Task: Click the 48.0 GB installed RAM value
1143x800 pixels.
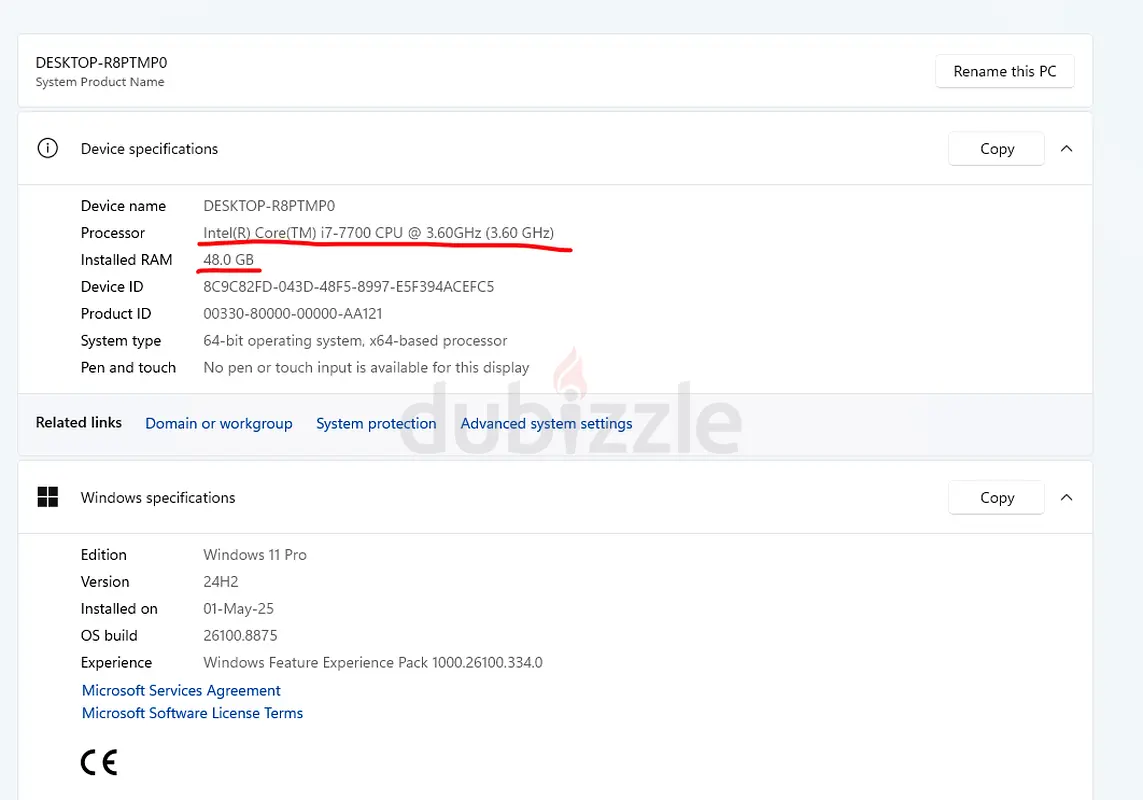Action: [x=228, y=260]
